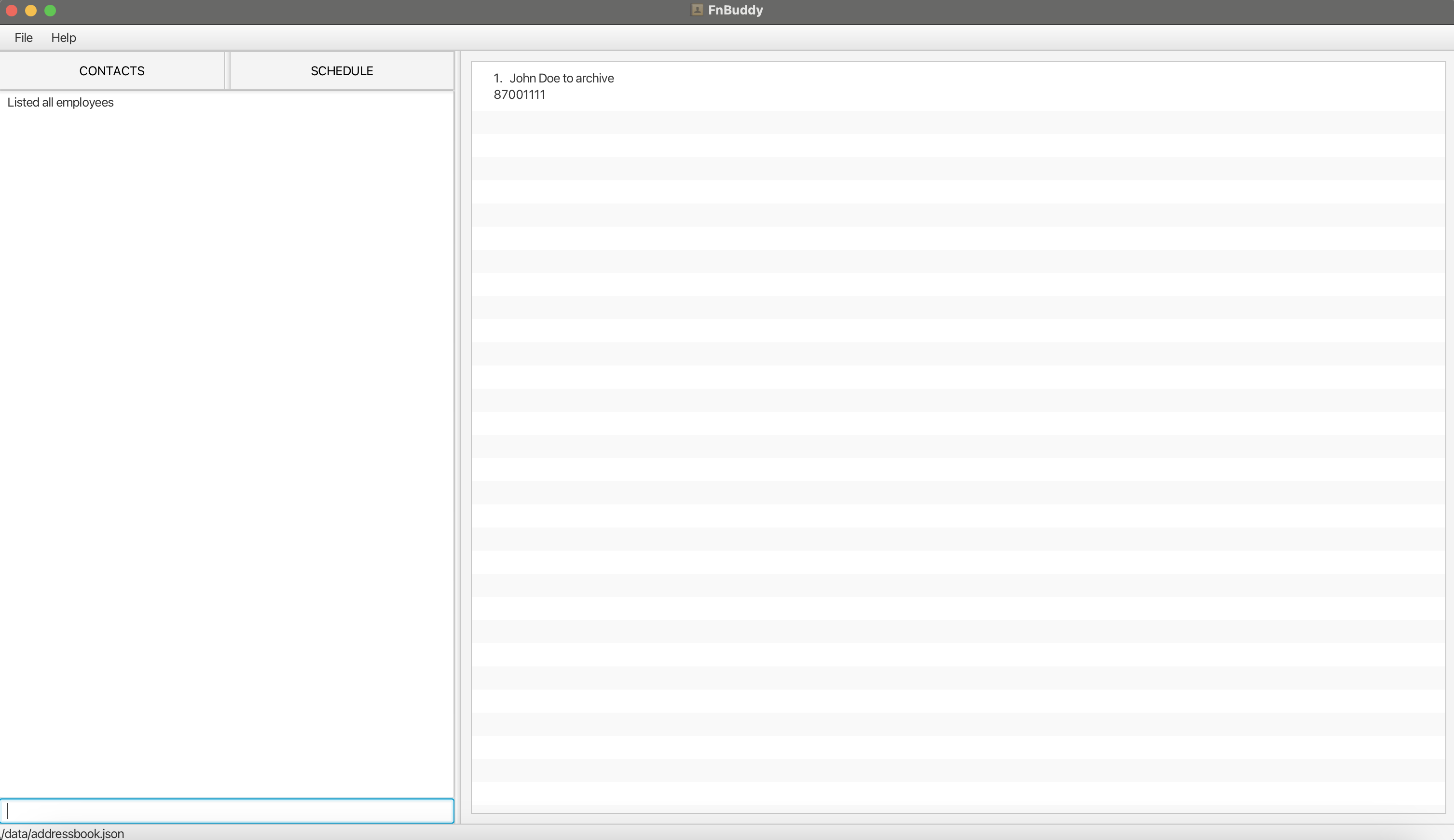The width and height of the screenshot is (1454, 840).
Task: Click the command input field
Action: pyautogui.click(x=227, y=811)
